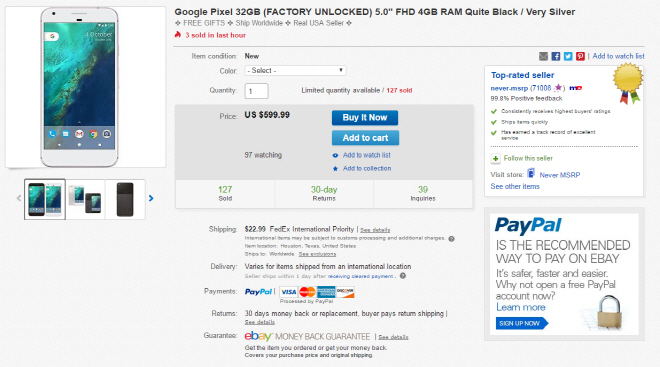Click the Never MSRP store icon
This screenshot has height=367, width=660.
pyautogui.click(x=531, y=174)
